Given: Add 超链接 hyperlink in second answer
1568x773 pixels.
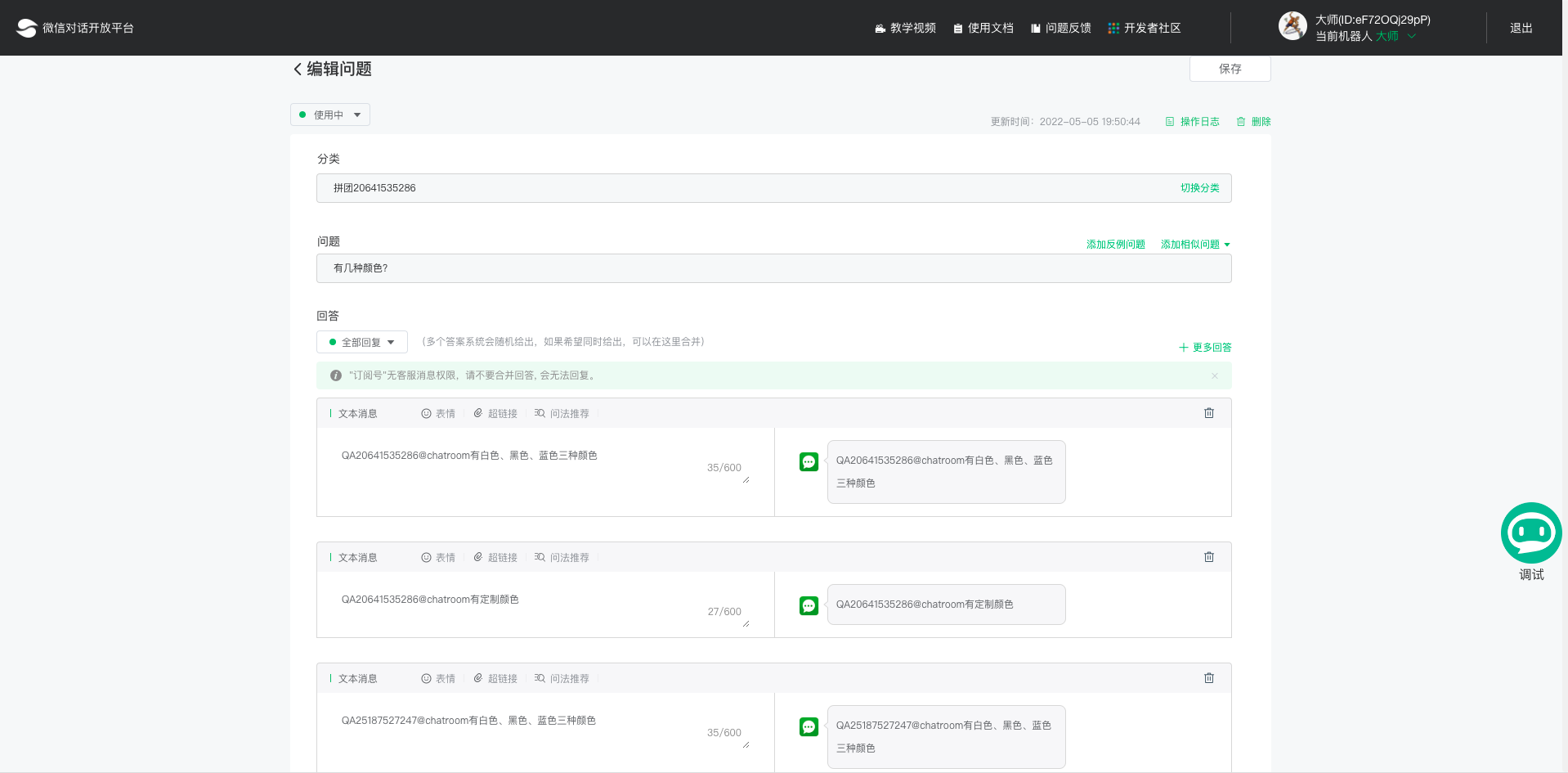Looking at the screenshot, I should (495, 558).
